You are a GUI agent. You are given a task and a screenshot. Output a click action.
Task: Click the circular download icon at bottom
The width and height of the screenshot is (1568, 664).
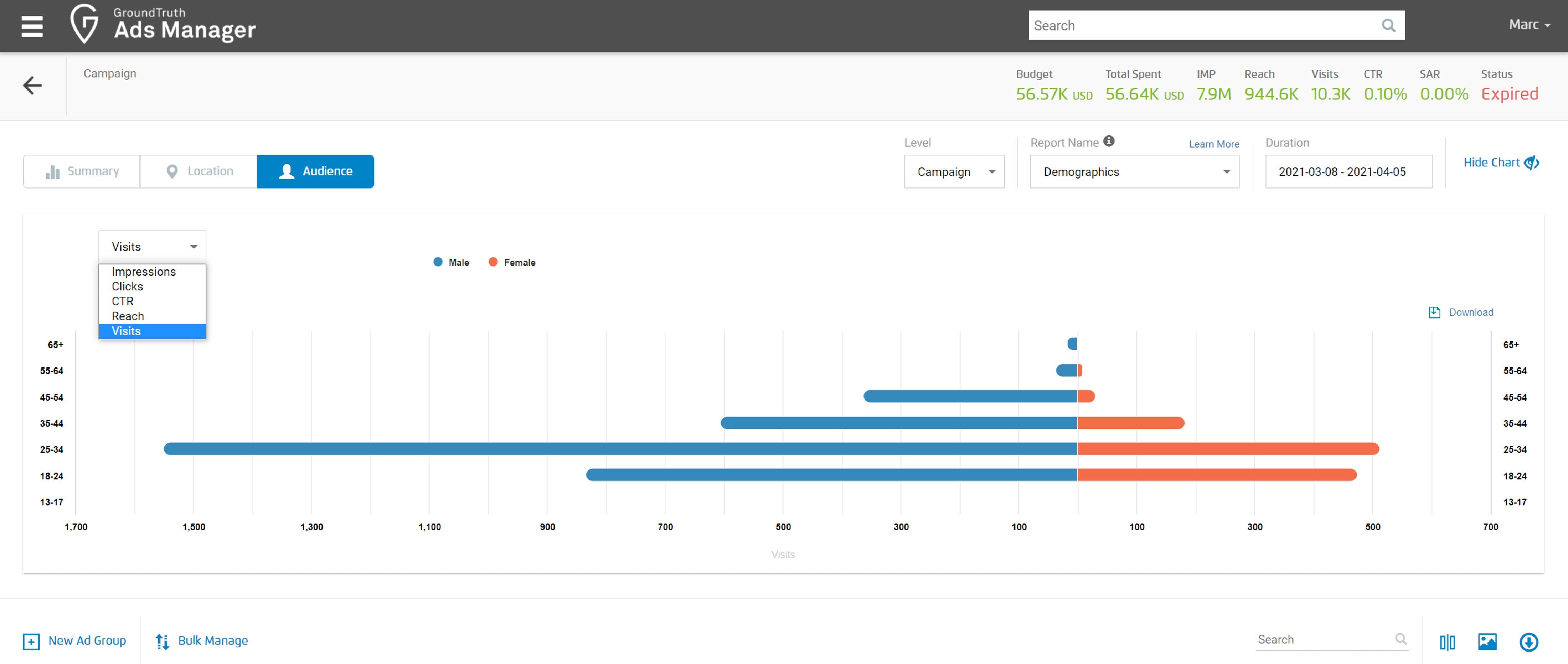click(1528, 642)
